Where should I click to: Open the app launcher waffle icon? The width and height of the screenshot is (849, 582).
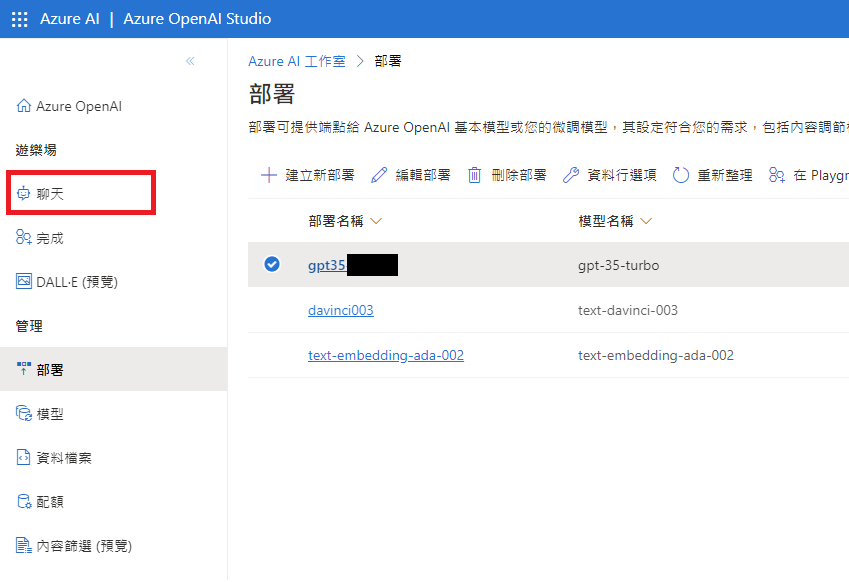click(x=19, y=19)
